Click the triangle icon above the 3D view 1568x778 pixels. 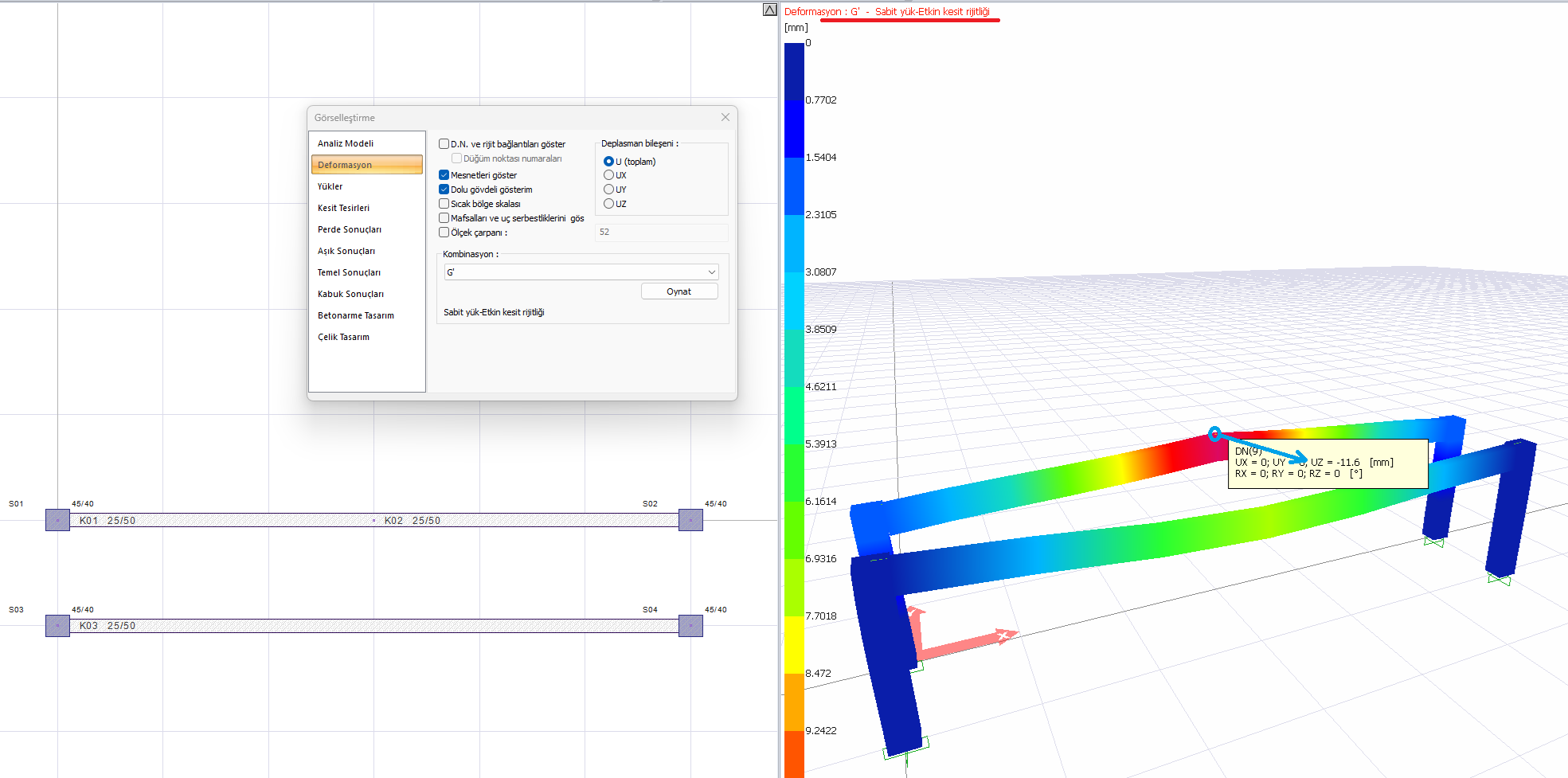[769, 10]
